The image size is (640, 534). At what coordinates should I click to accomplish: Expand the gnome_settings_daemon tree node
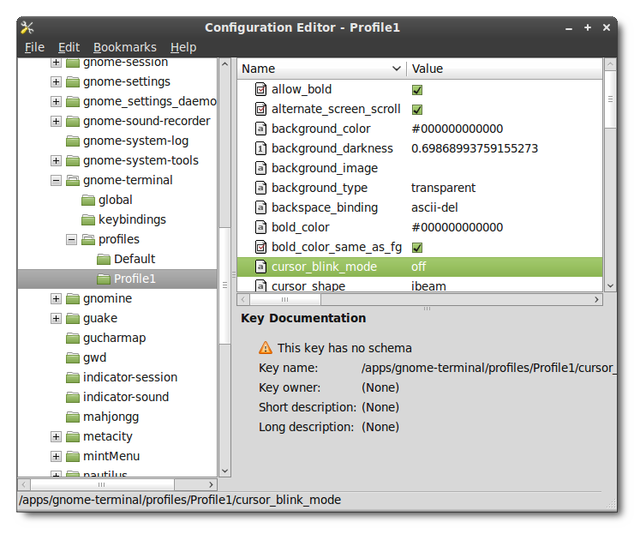tap(56, 101)
